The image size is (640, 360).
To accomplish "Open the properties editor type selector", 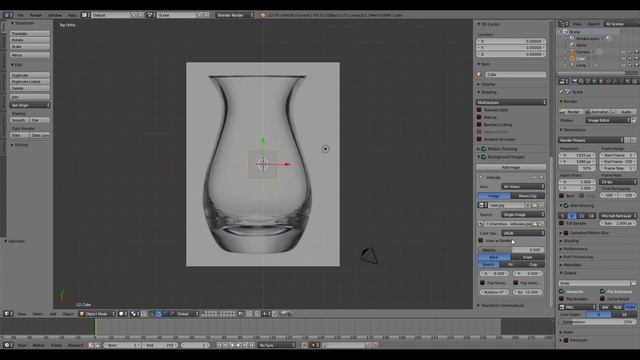I will coord(564,82).
